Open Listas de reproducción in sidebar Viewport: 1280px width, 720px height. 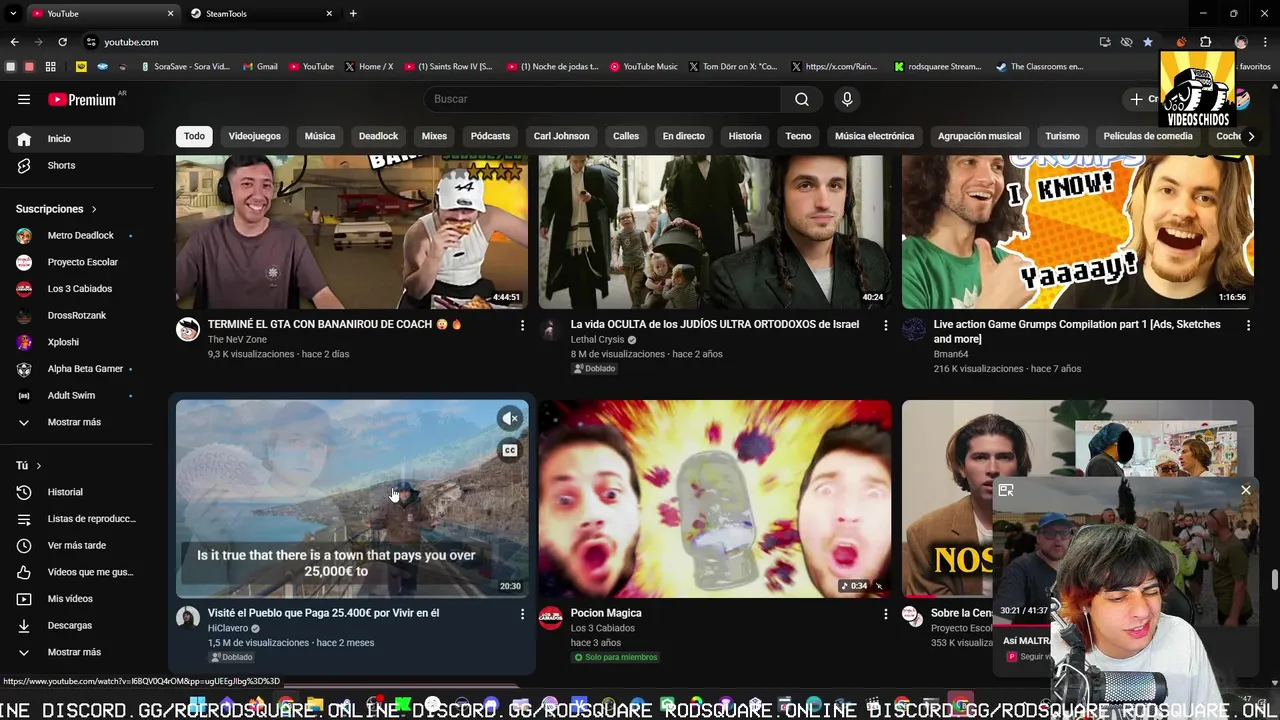[x=75, y=519]
